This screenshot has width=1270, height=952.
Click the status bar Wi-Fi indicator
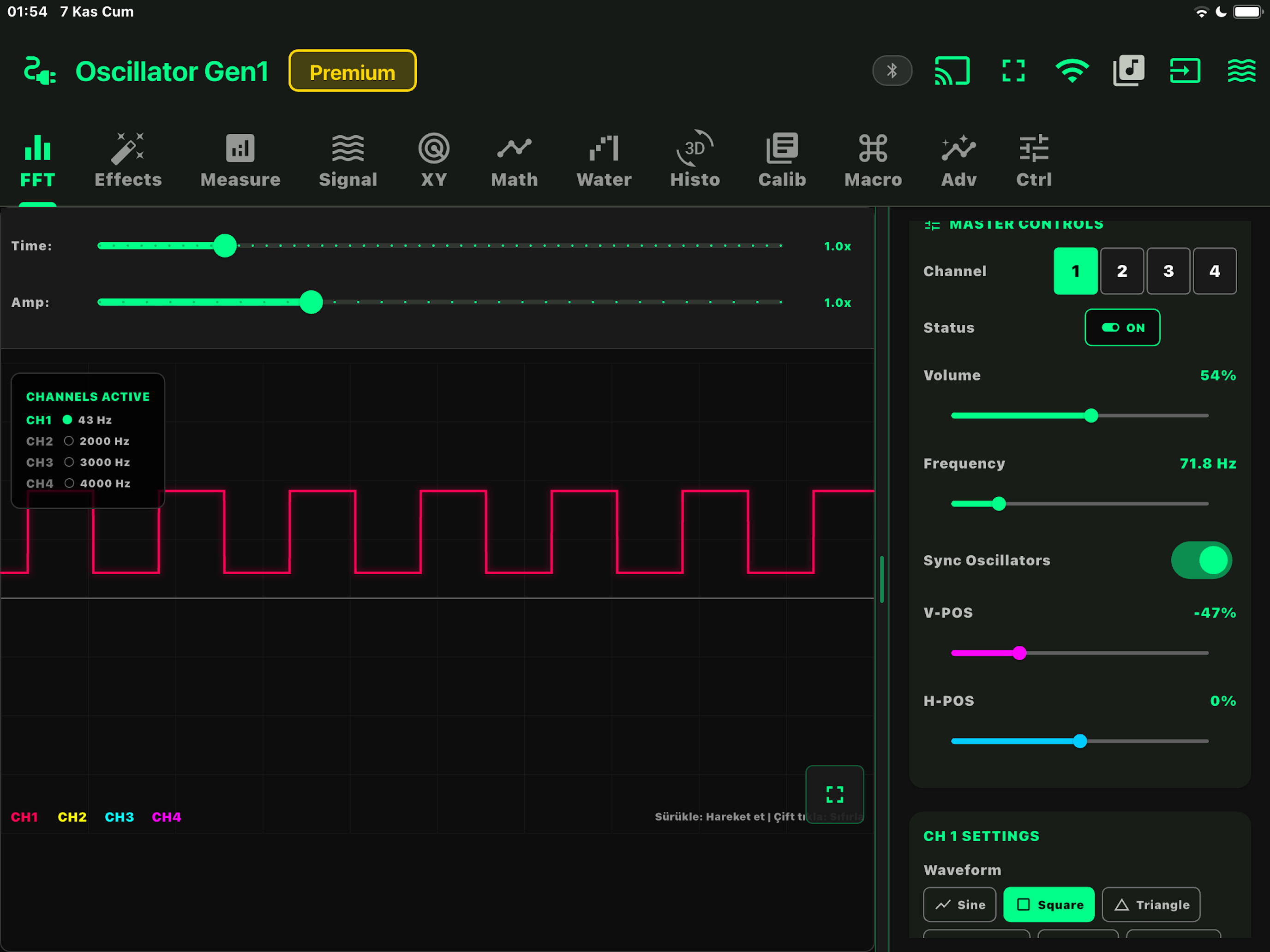click(1201, 12)
